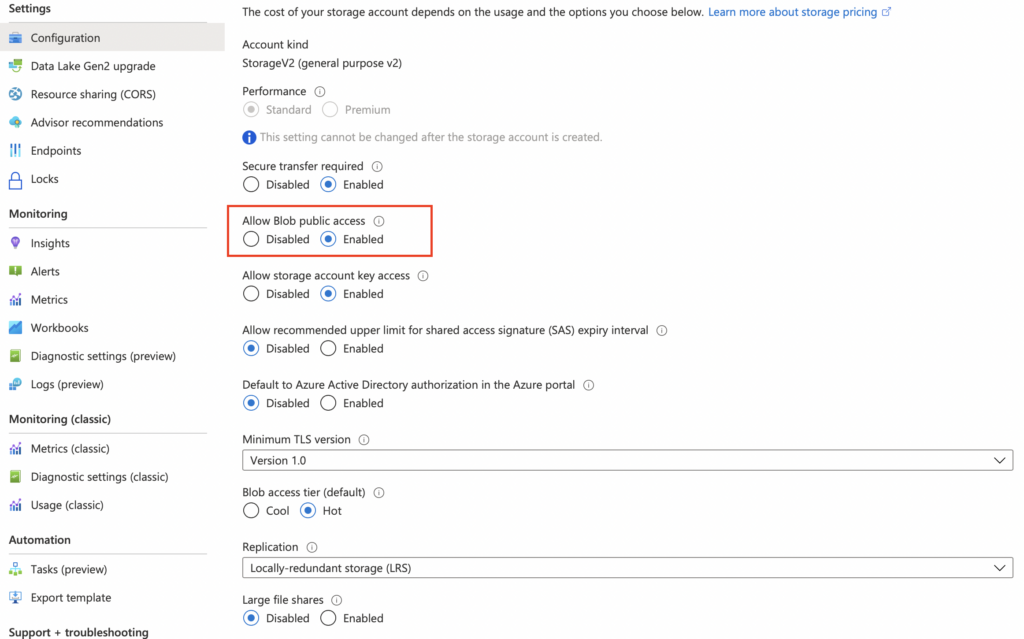Image resolution: width=1024 pixels, height=639 pixels.
Task: Enable Azure Active Directory authorization default
Action: (x=328, y=403)
